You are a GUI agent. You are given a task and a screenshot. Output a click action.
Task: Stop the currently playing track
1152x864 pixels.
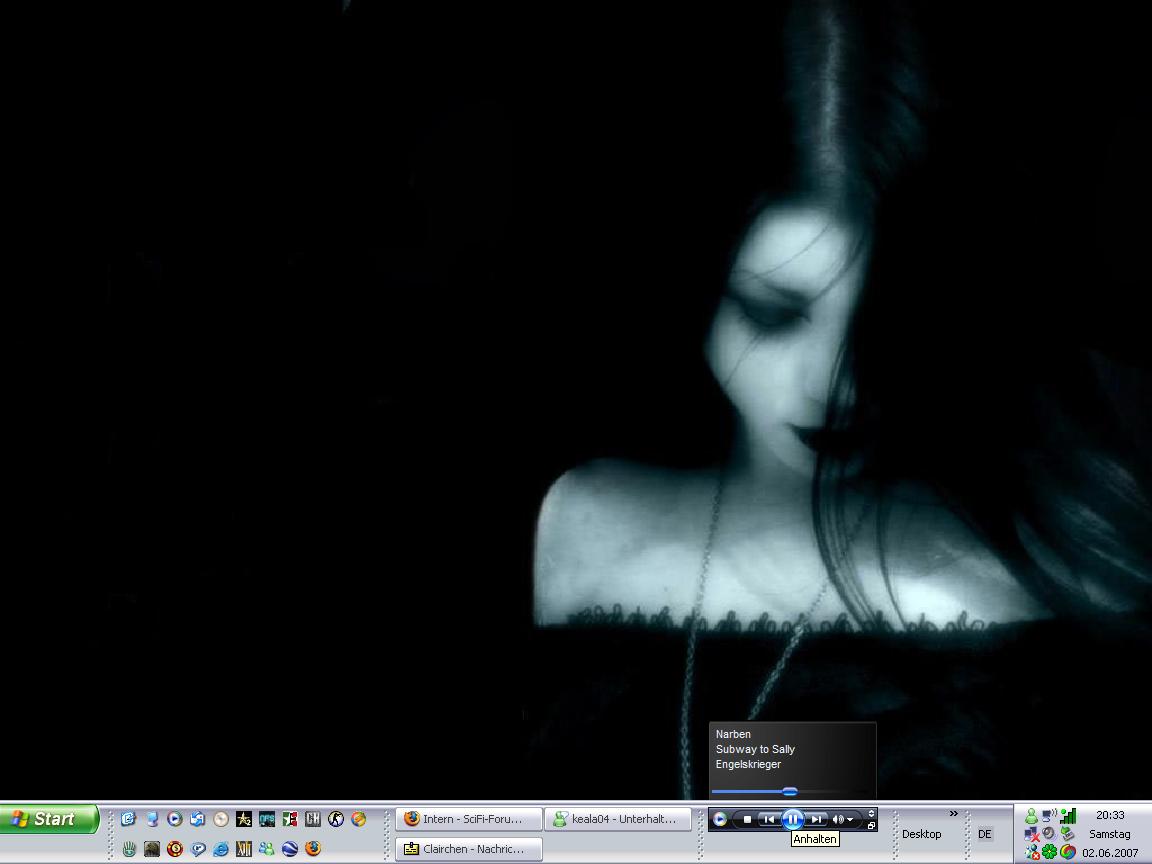pos(747,819)
